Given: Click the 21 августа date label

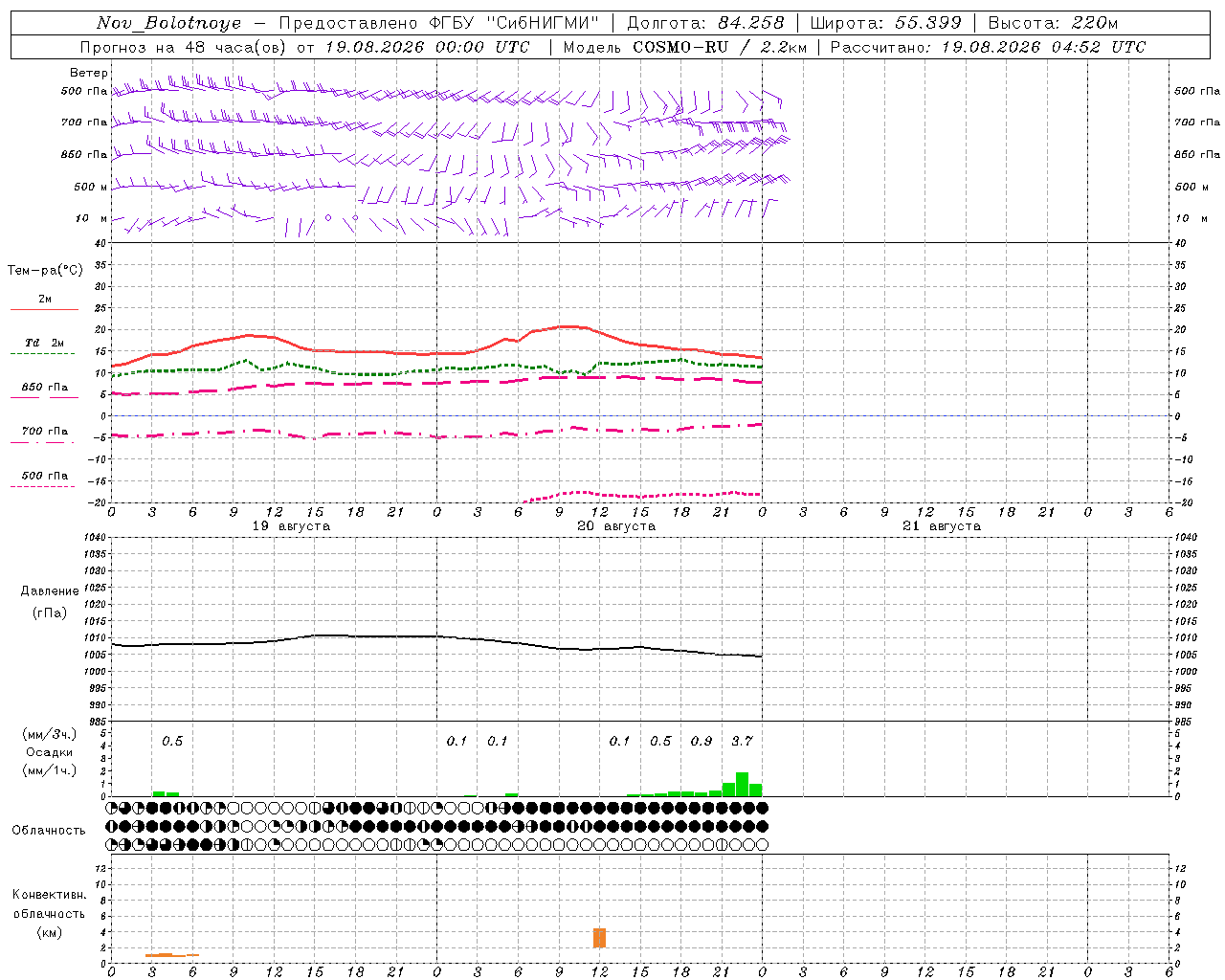Looking at the screenshot, I should [x=942, y=525].
